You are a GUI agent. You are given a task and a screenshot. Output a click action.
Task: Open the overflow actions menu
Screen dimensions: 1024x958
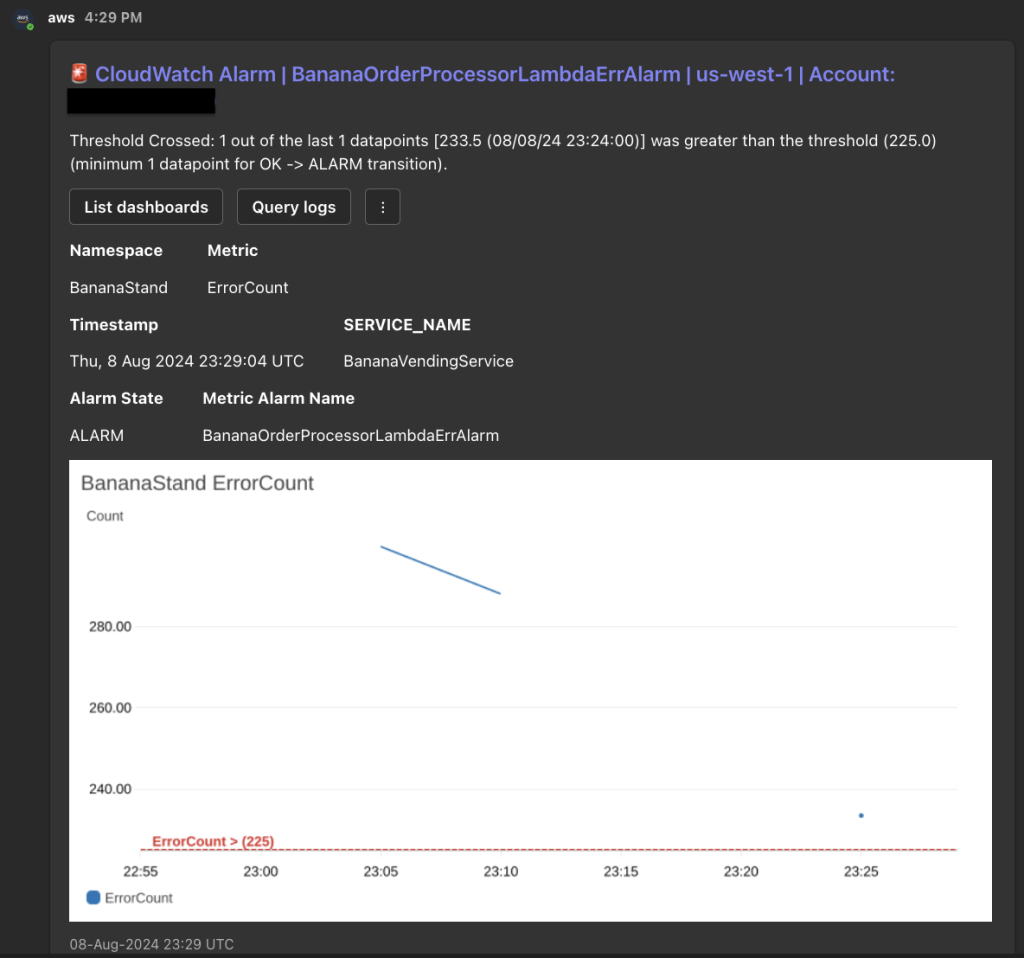point(382,207)
